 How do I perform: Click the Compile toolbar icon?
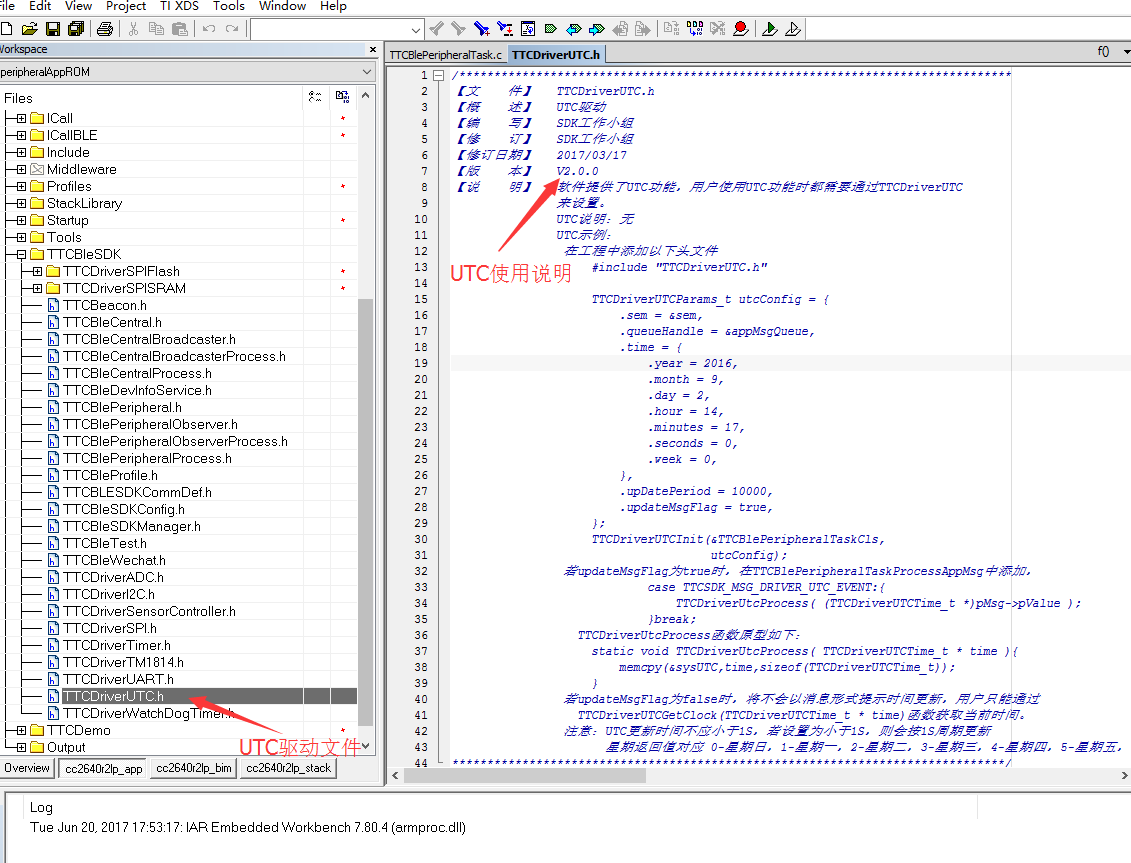(x=672, y=29)
